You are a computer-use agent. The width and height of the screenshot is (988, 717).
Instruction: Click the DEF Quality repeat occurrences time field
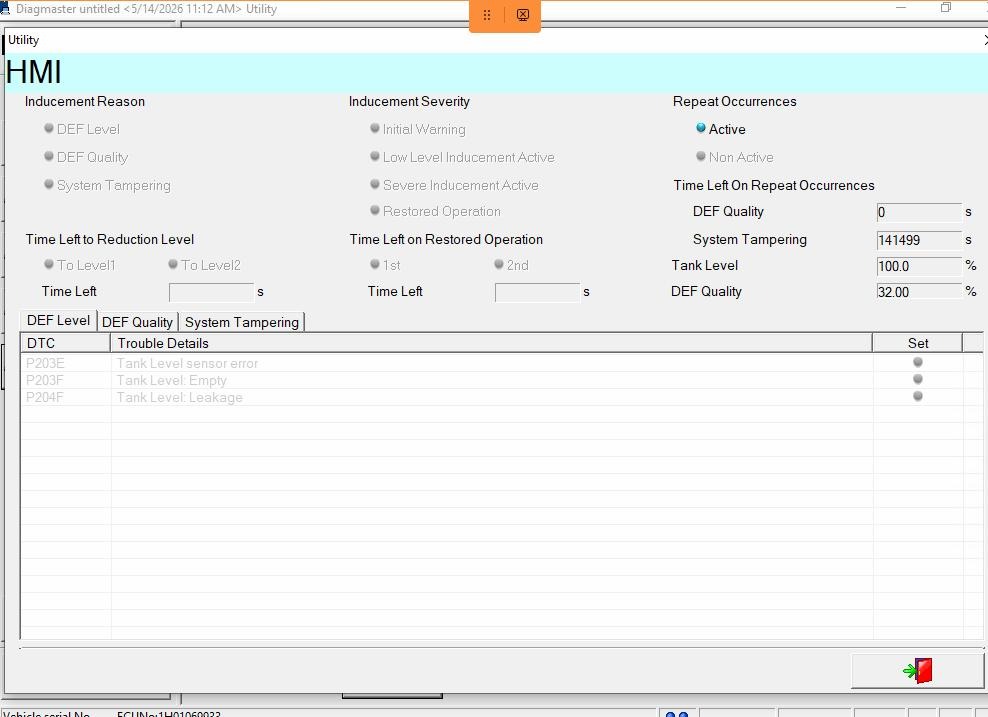pyautogui.click(x=919, y=212)
